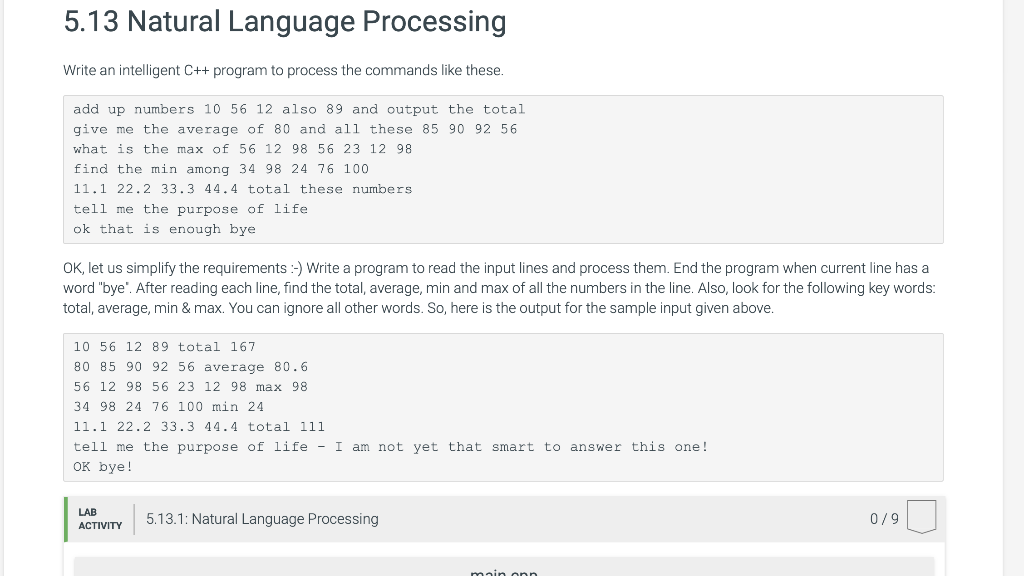This screenshot has width=1024, height=576.
Task: Click the LAB ACTIVITY badge
Action: 100,518
